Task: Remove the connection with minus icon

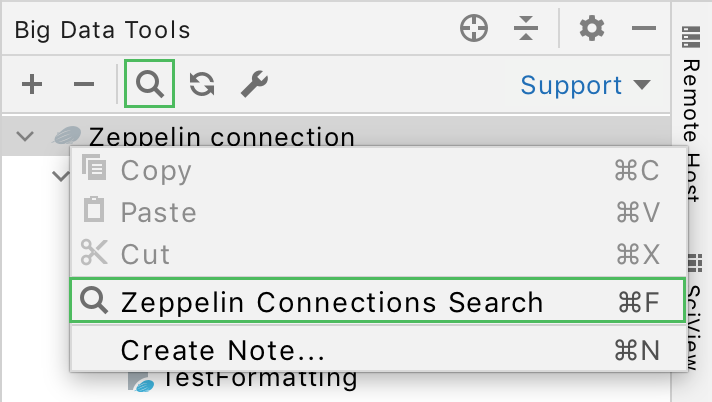Action: click(x=84, y=85)
